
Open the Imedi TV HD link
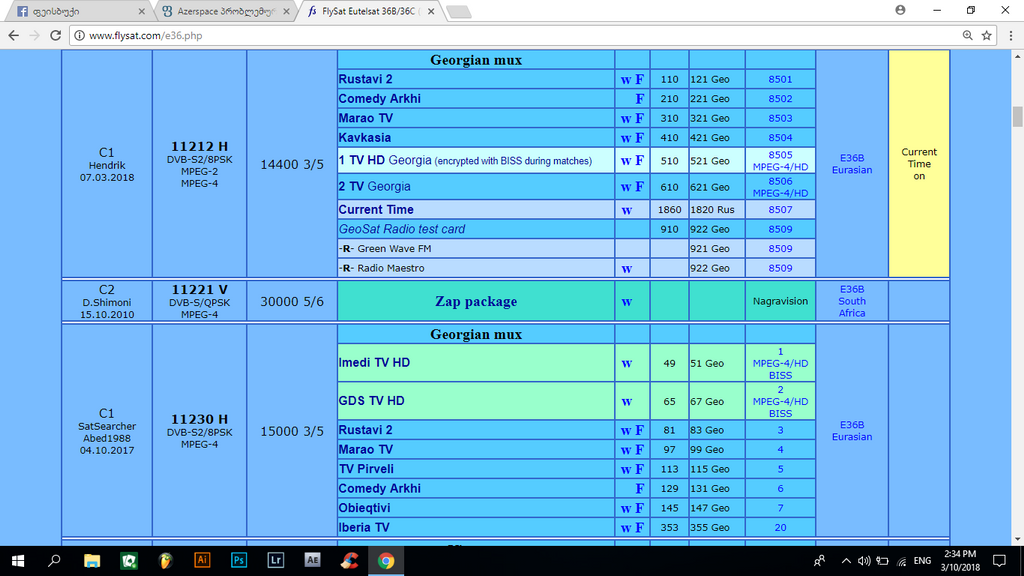click(374, 362)
